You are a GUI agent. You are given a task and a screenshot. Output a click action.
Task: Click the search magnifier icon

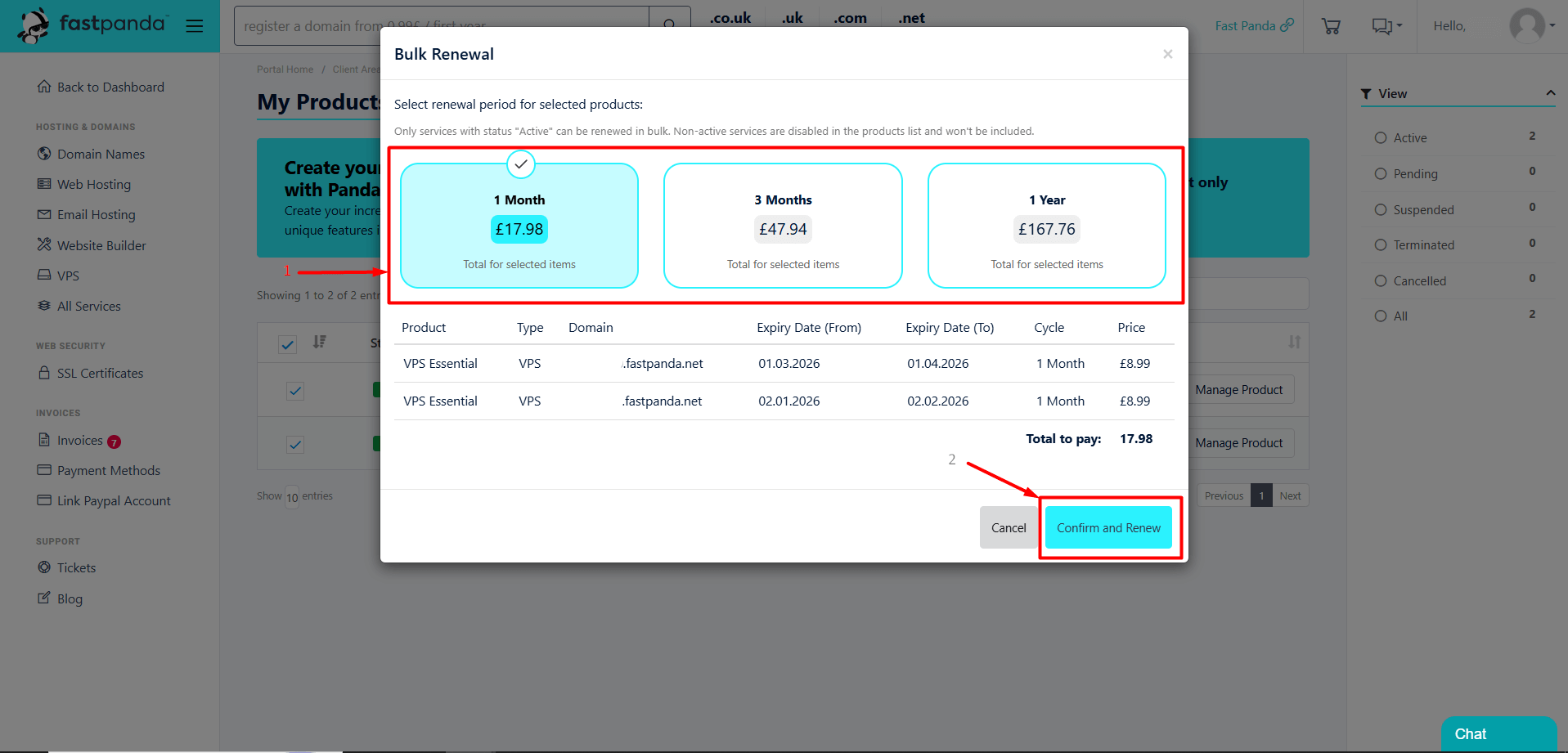tap(669, 26)
